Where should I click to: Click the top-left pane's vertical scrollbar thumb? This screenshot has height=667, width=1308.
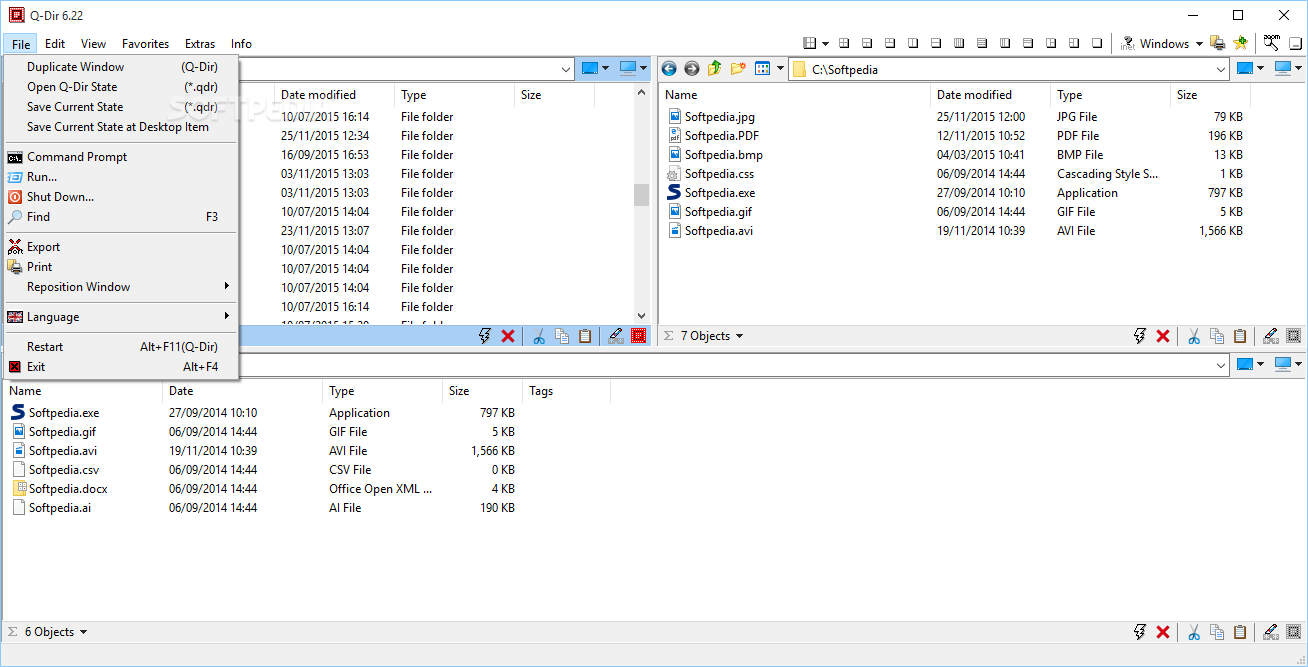[x=642, y=194]
